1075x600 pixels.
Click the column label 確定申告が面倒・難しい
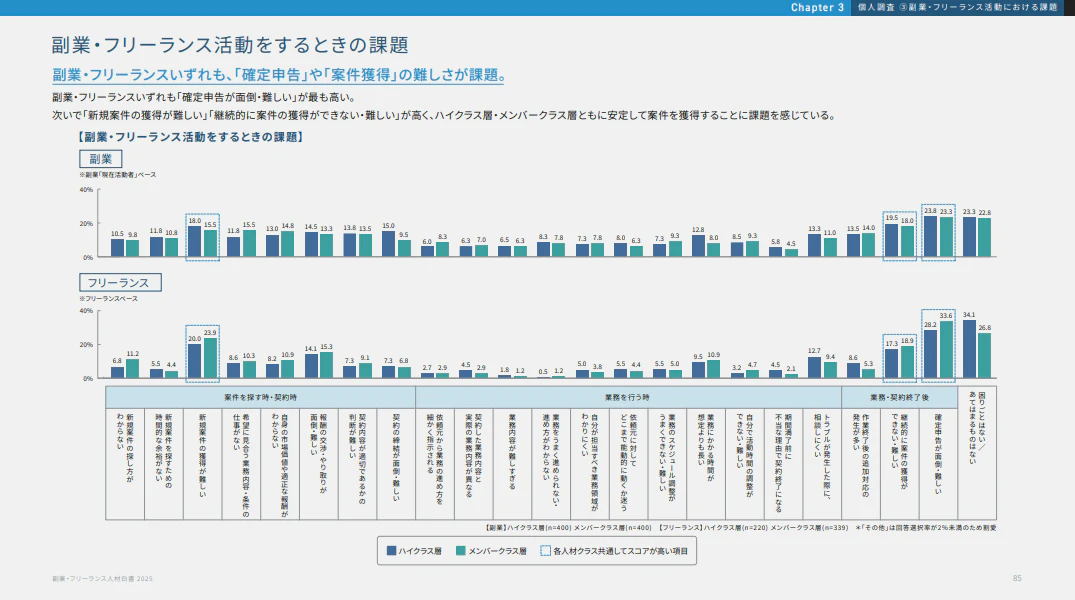coord(938,453)
